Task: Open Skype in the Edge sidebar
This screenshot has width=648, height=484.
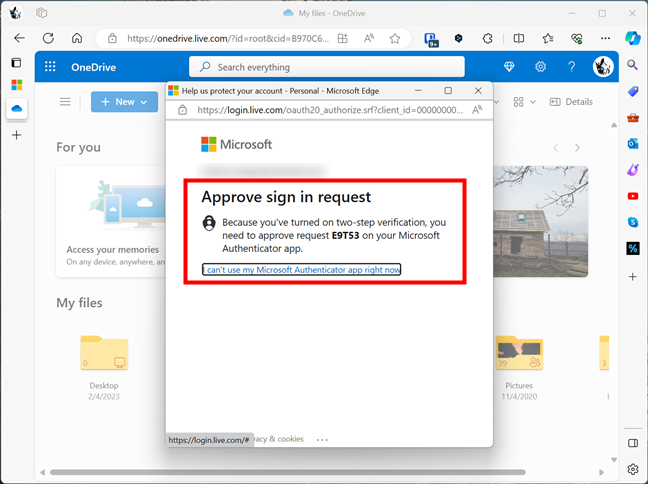Action: pyautogui.click(x=633, y=222)
